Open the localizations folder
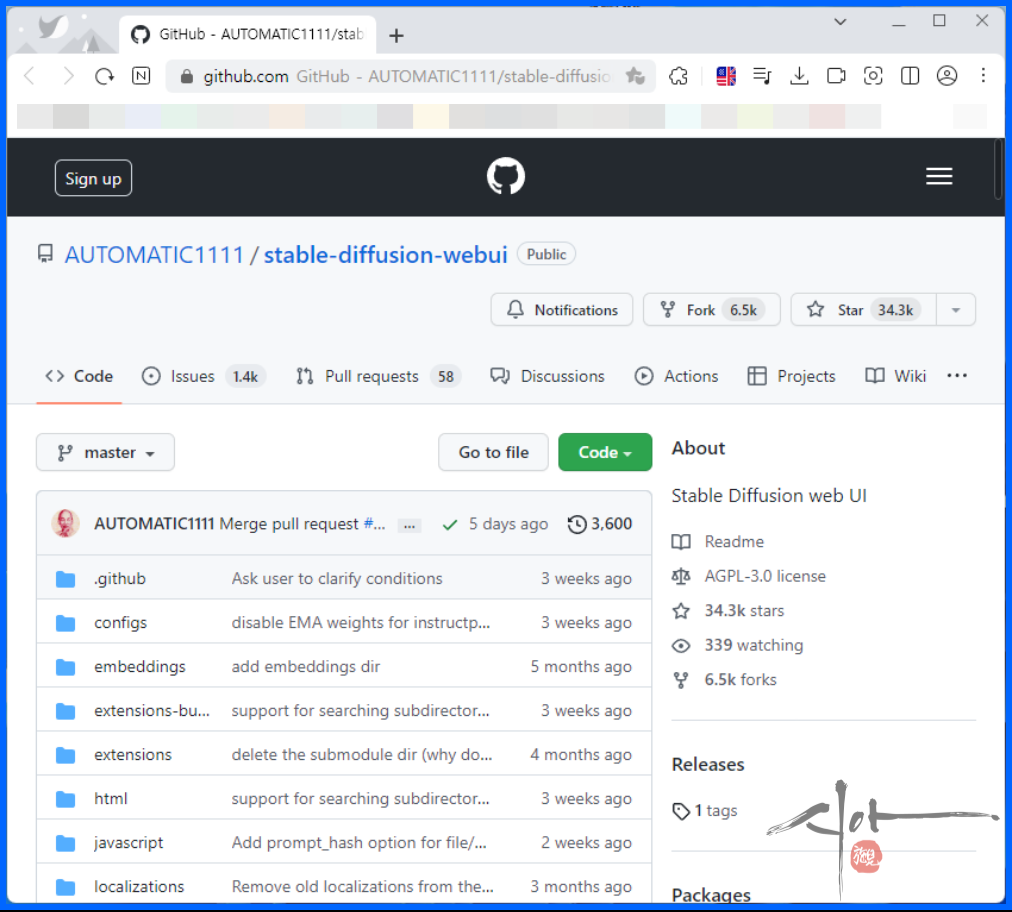The height and width of the screenshot is (912, 1012). [x=139, y=887]
